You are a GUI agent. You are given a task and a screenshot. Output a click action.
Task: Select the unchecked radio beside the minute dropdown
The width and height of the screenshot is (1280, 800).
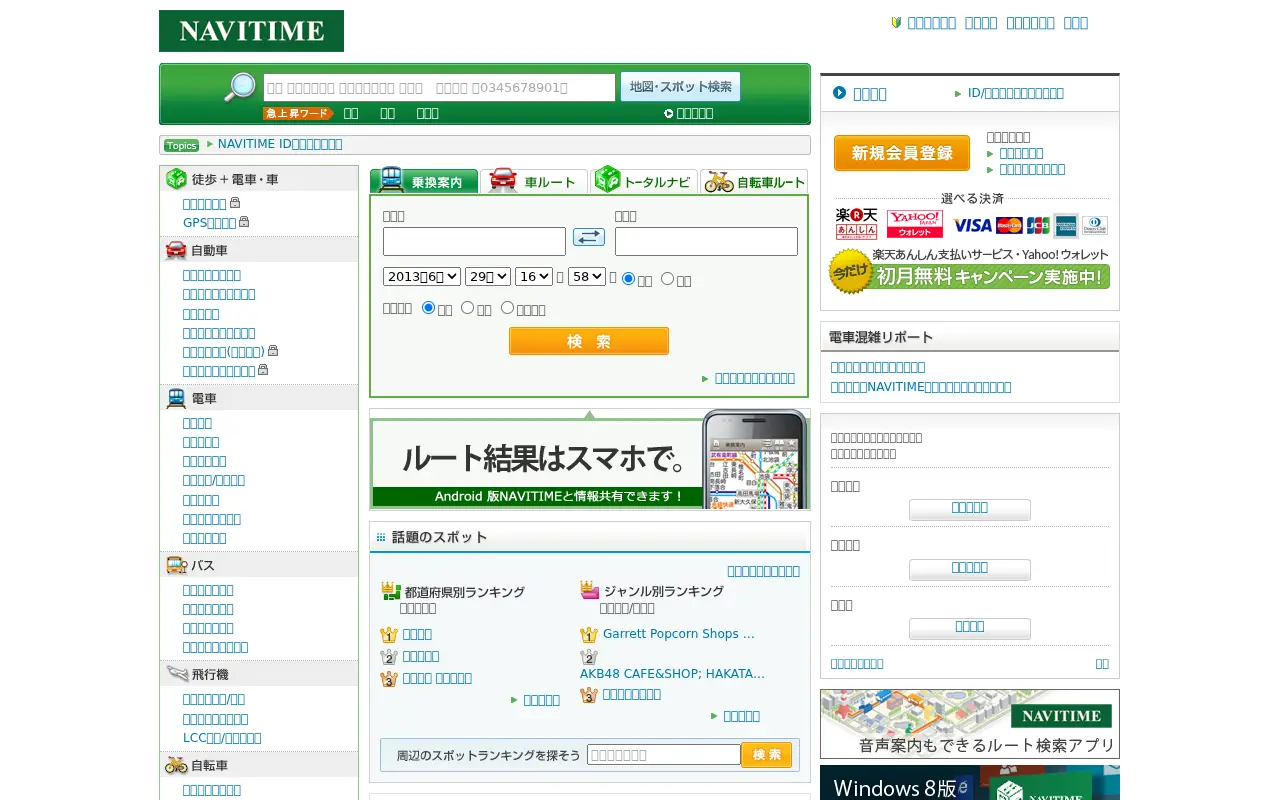click(x=667, y=278)
